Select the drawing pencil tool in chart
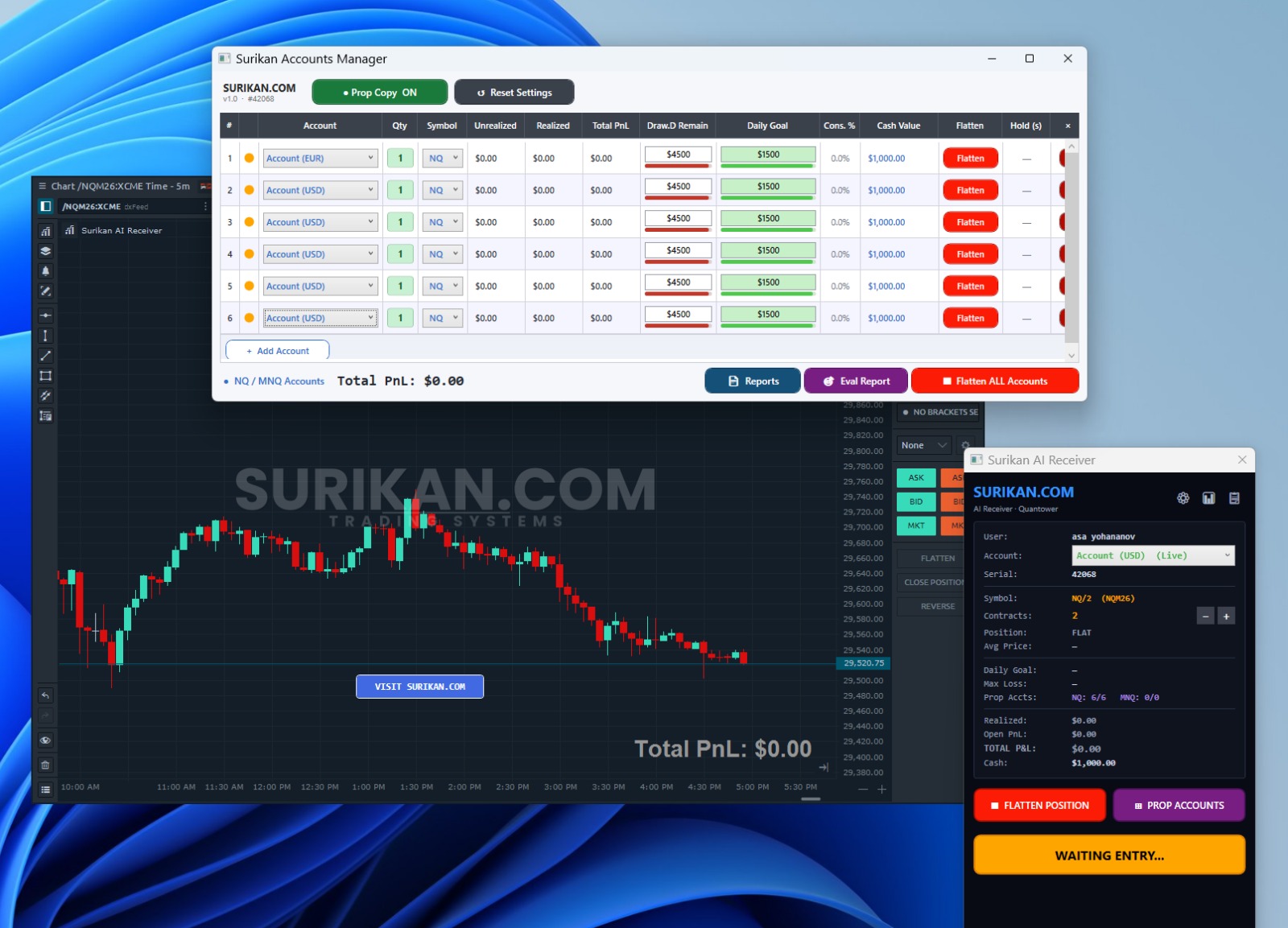Screen dimensions: 1288x928 (46, 291)
